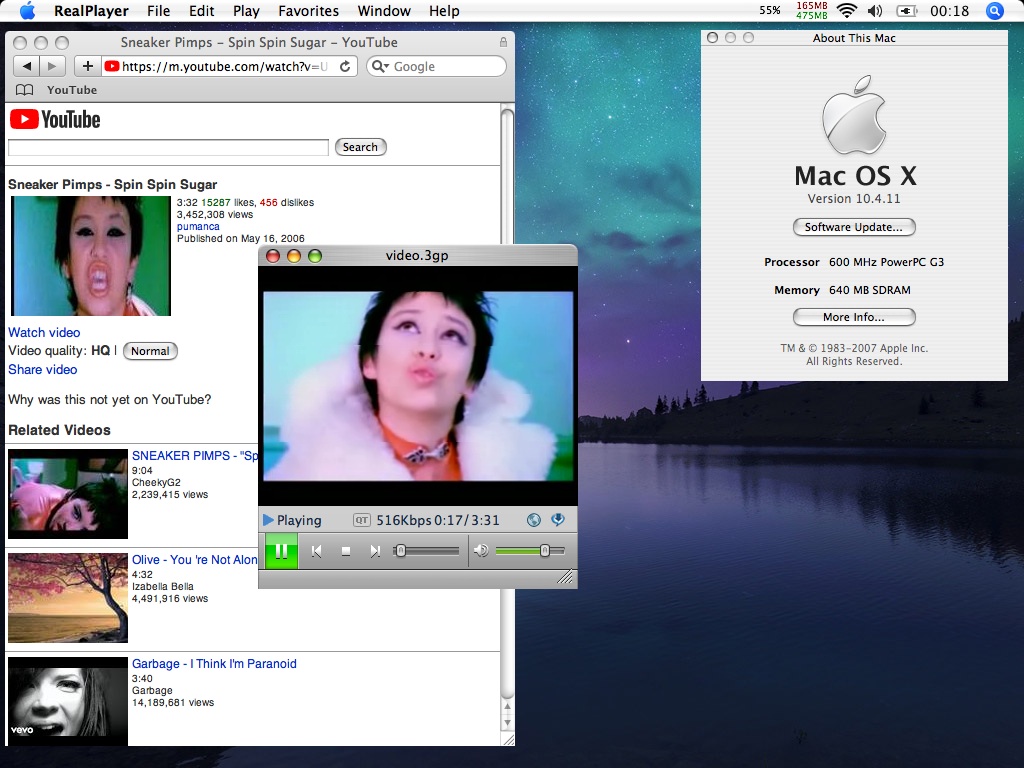Click the Garbage vevo thumbnail

(68, 701)
